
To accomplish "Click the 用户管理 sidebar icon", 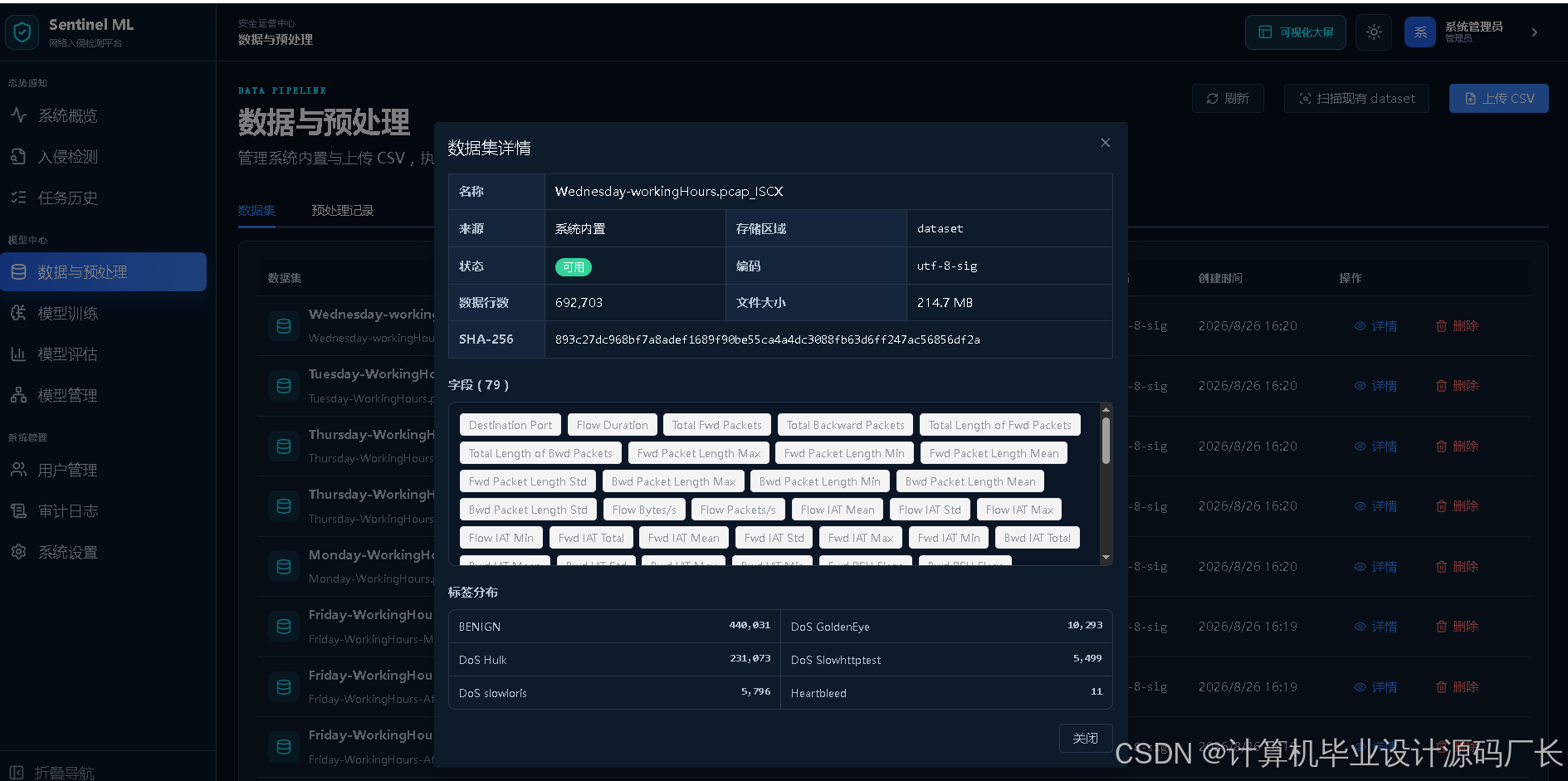I will pos(18,470).
